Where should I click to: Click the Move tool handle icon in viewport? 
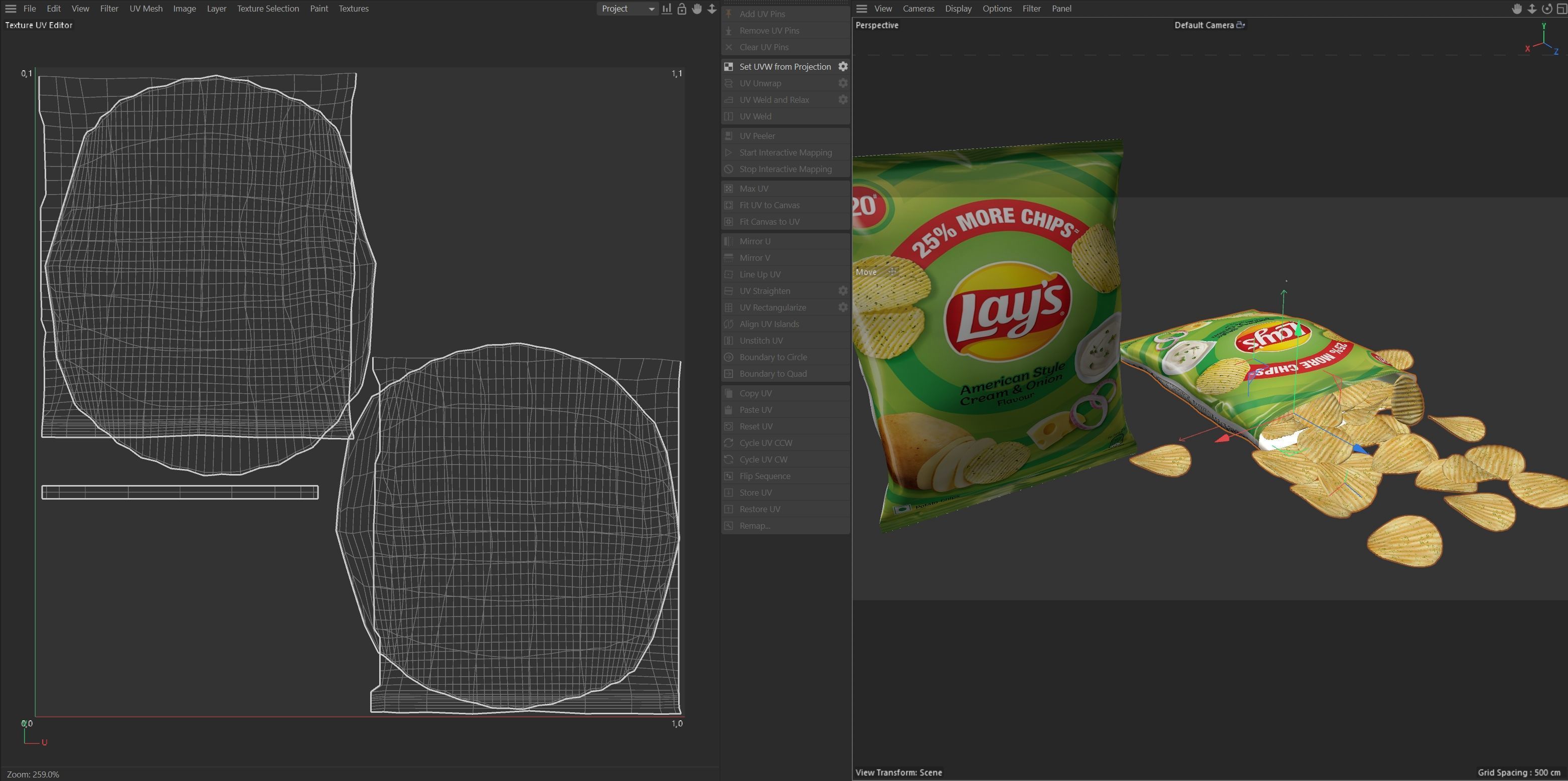click(x=892, y=272)
